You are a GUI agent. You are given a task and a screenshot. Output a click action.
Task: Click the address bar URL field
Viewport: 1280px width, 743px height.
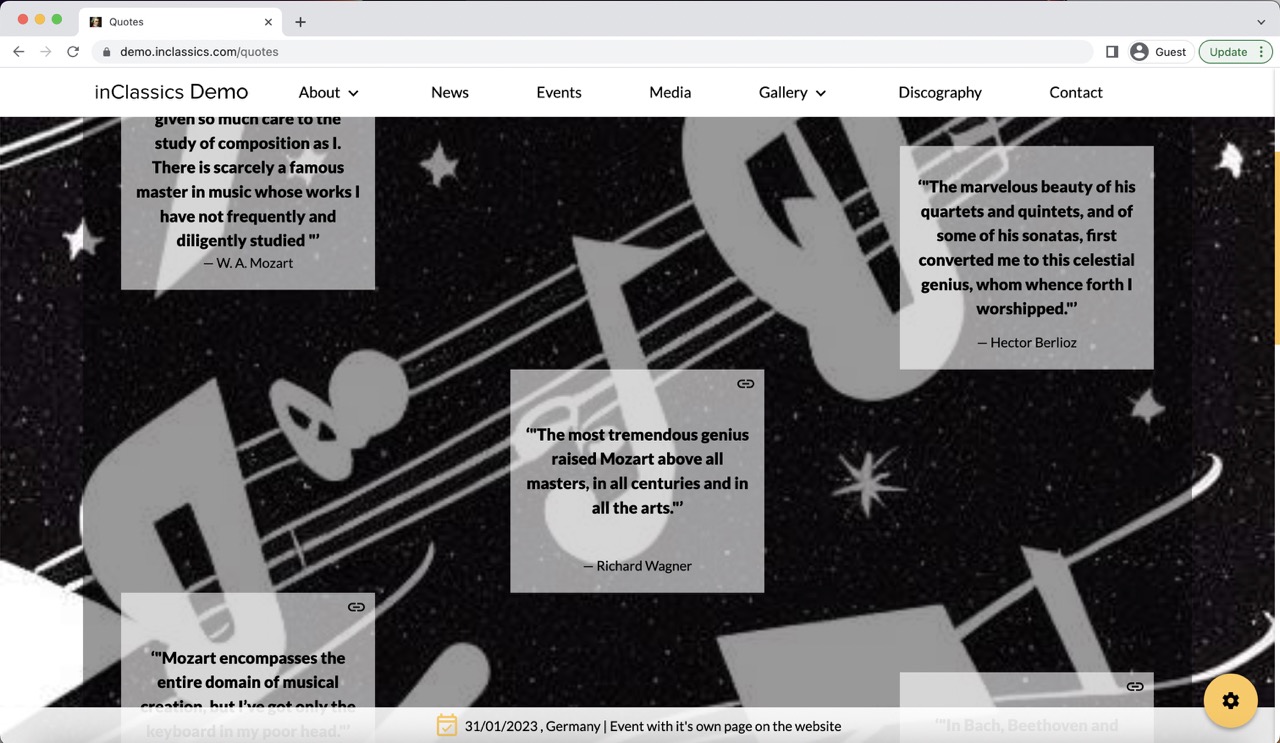590,52
